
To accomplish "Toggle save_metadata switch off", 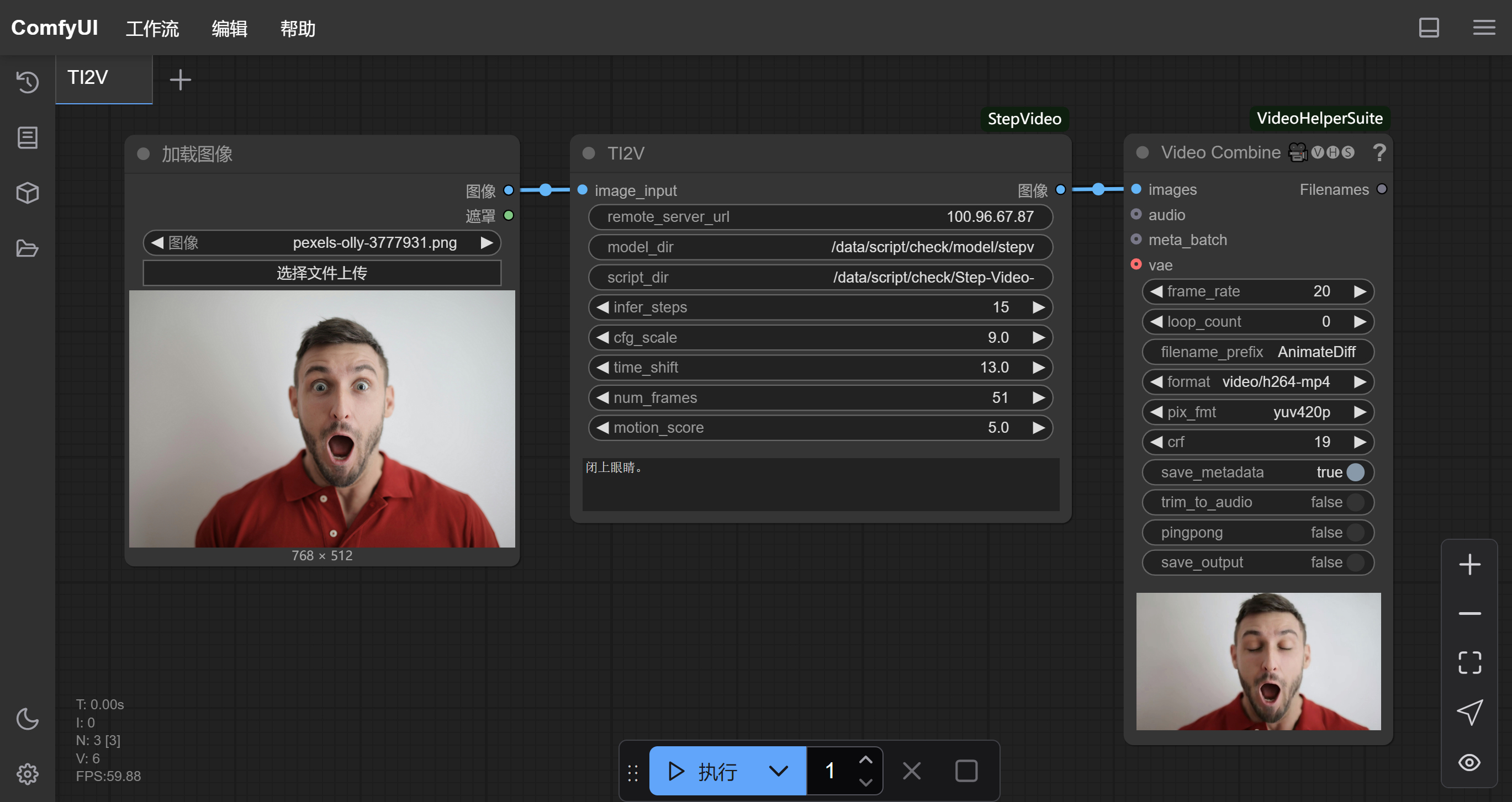I will (x=1355, y=472).
